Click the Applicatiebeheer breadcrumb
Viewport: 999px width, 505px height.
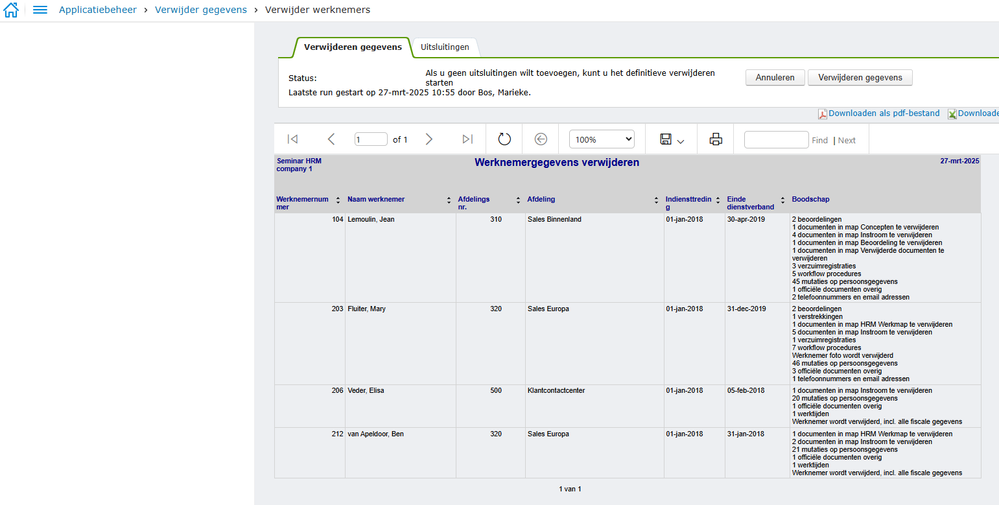[98, 10]
